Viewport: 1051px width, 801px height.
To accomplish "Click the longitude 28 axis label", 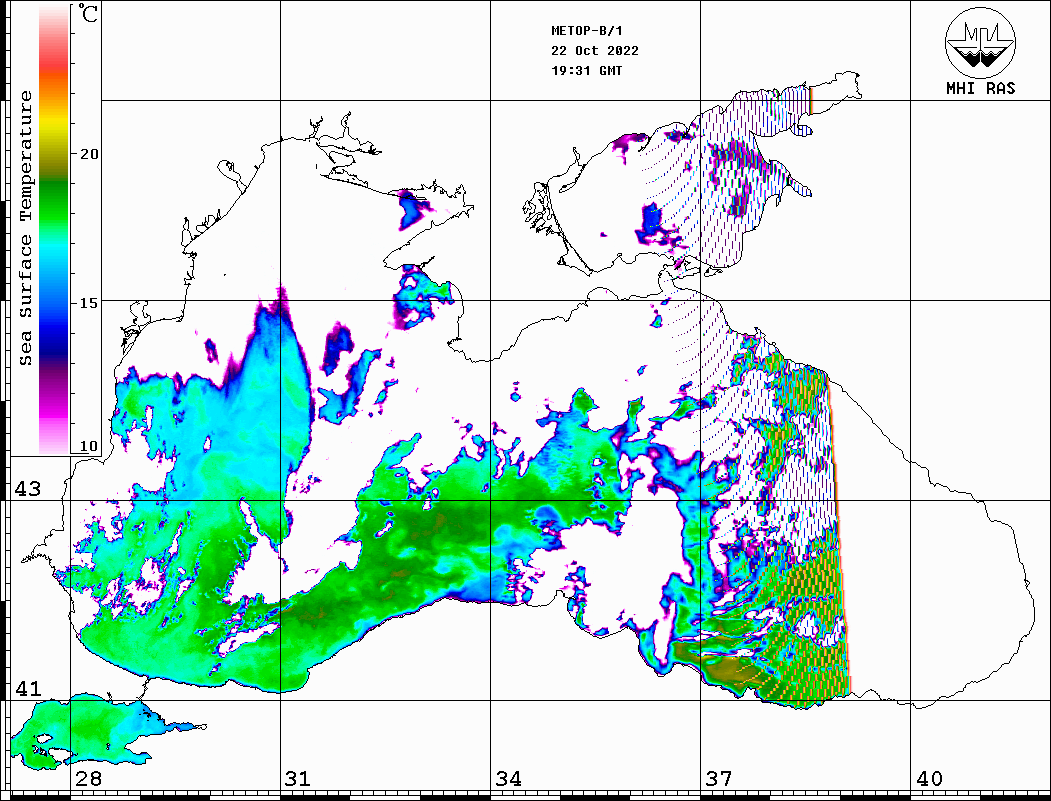I will point(87,779).
